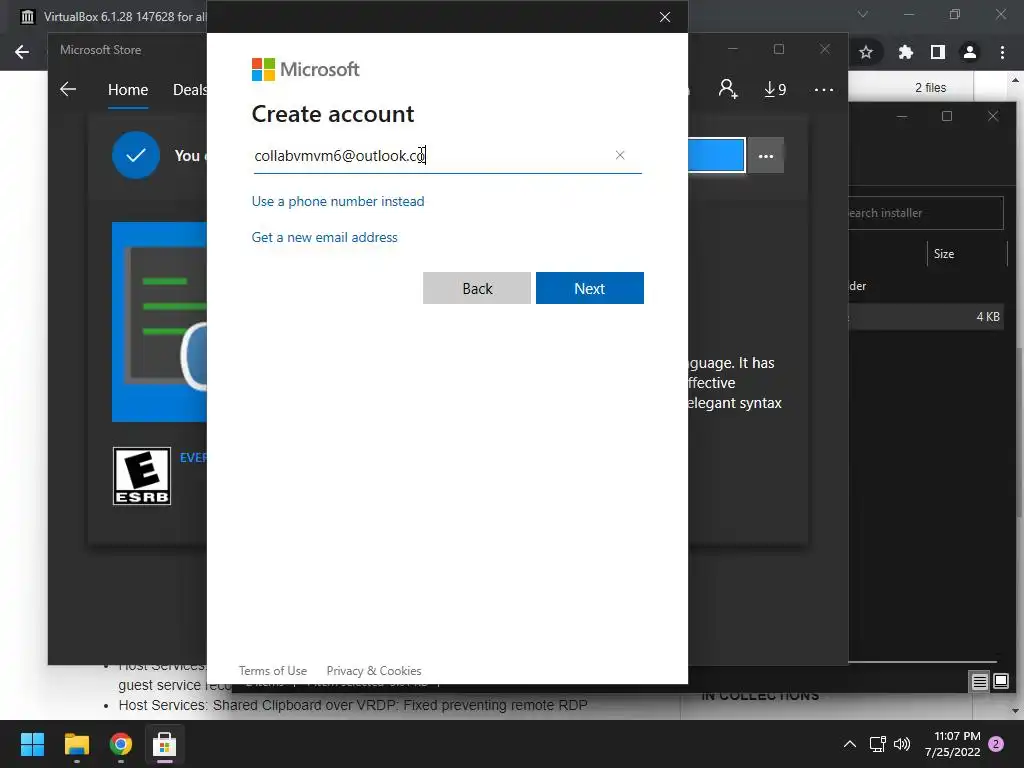Select the 4 KB file row in File Explorer

coord(925,317)
